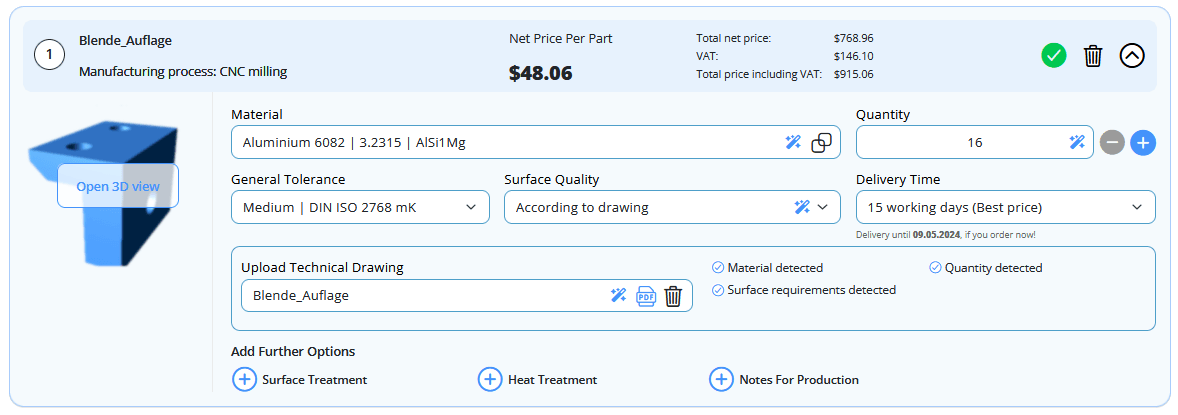Click the magic wand in technical drawing field

(618, 295)
